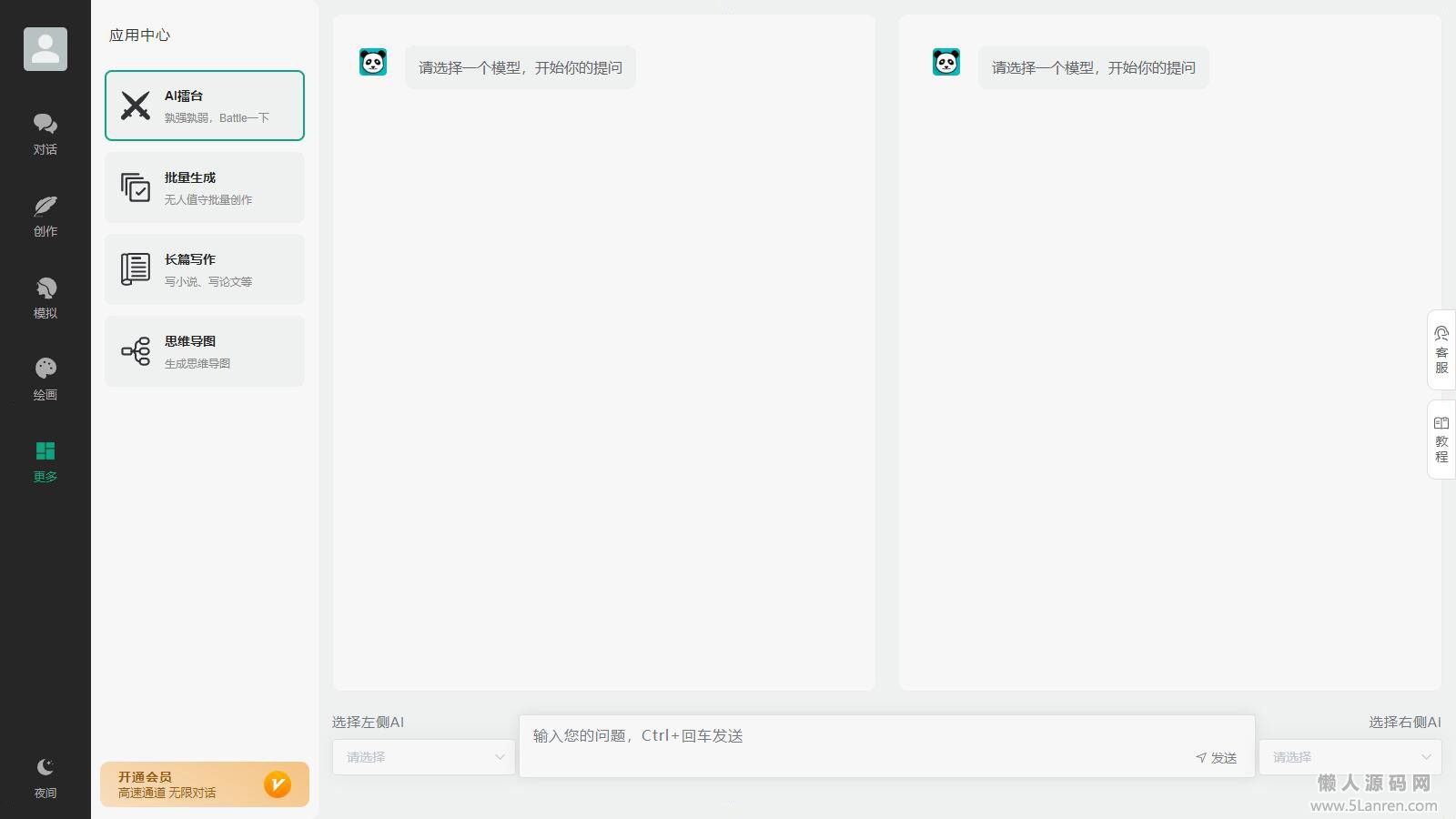Image resolution: width=1456 pixels, height=819 pixels.
Task: Select the AI擂台 app card
Action: [205, 106]
